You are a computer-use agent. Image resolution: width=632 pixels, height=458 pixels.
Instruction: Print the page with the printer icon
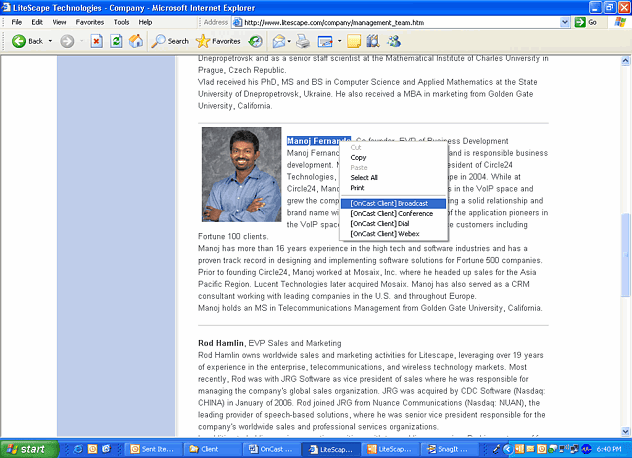click(303, 41)
